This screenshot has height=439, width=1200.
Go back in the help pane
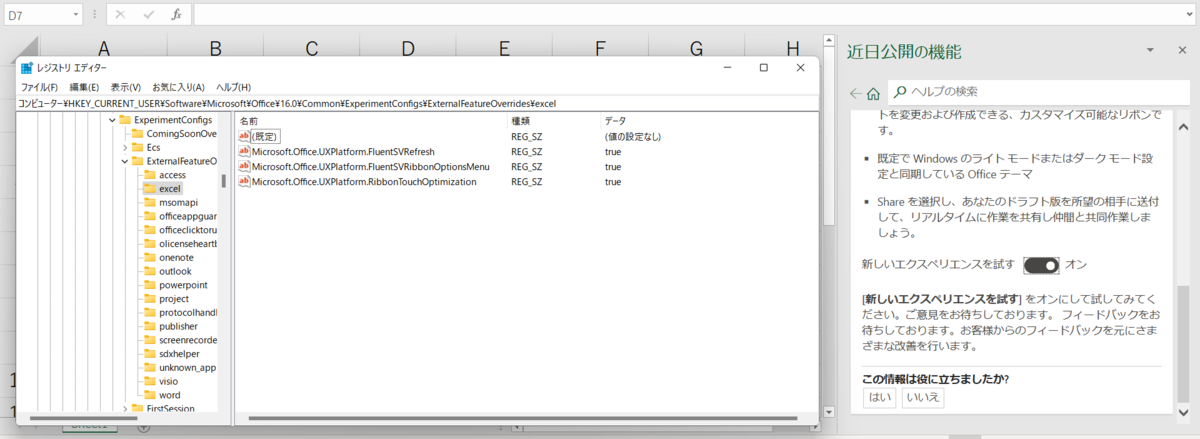coord(854,93)
